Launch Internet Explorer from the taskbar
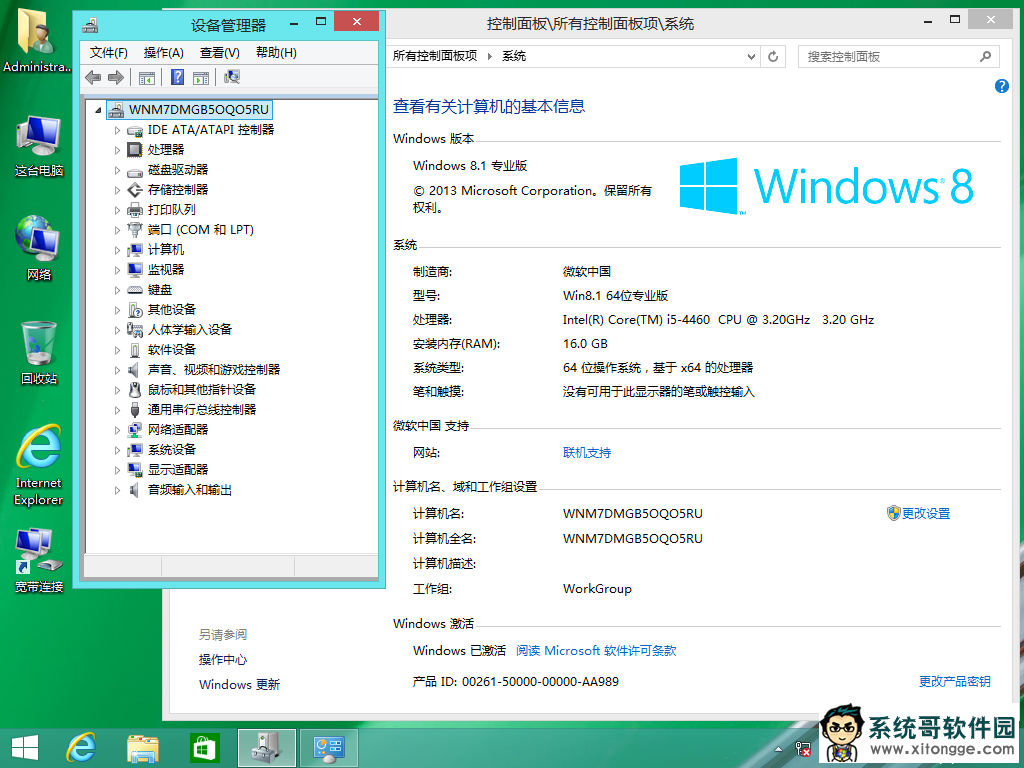The image size is (1024, 768). [82, 748]
